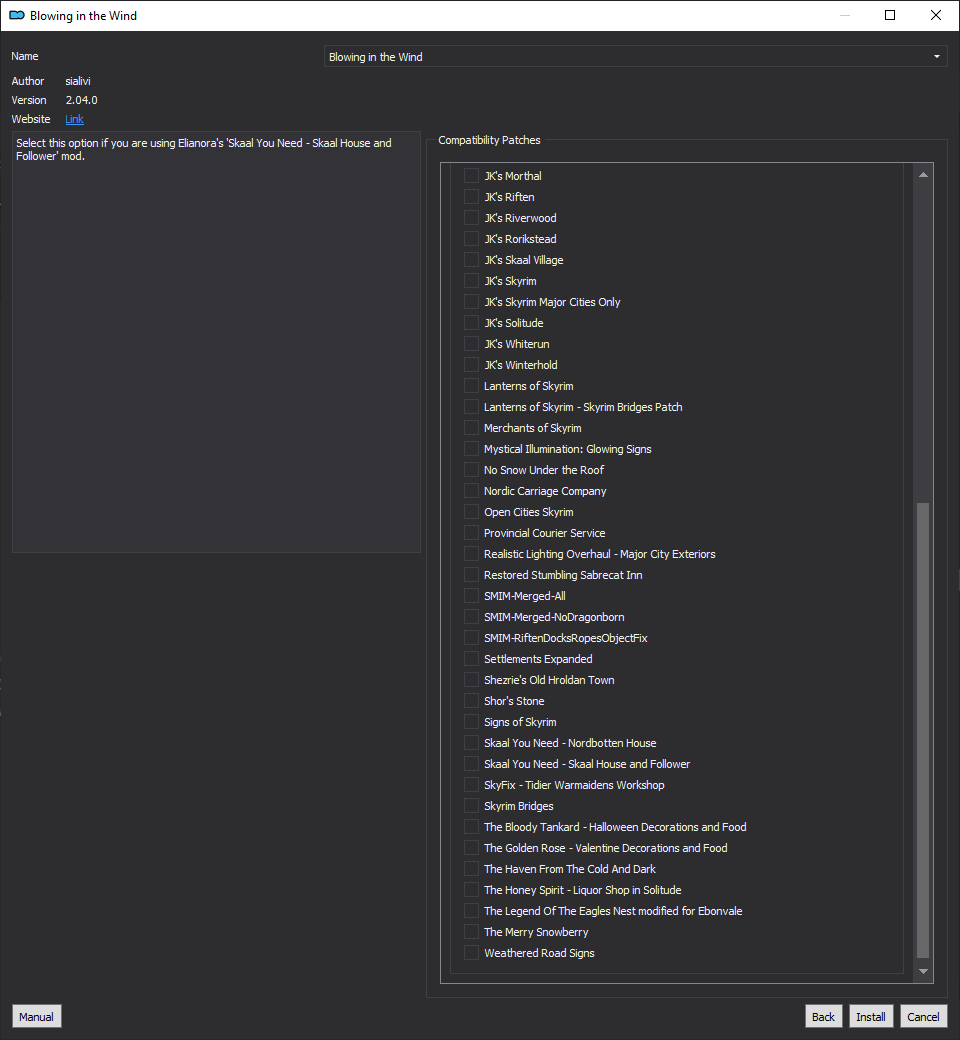Open the Website Link
The width and height of the screenshot is (960, 1040).
click(74, 119)
